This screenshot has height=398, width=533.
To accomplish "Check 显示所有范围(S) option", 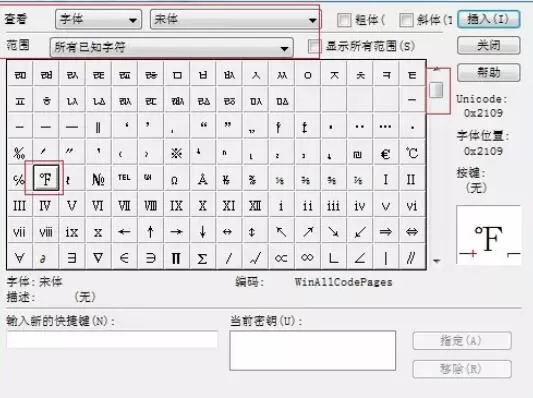I will [314, 46].
